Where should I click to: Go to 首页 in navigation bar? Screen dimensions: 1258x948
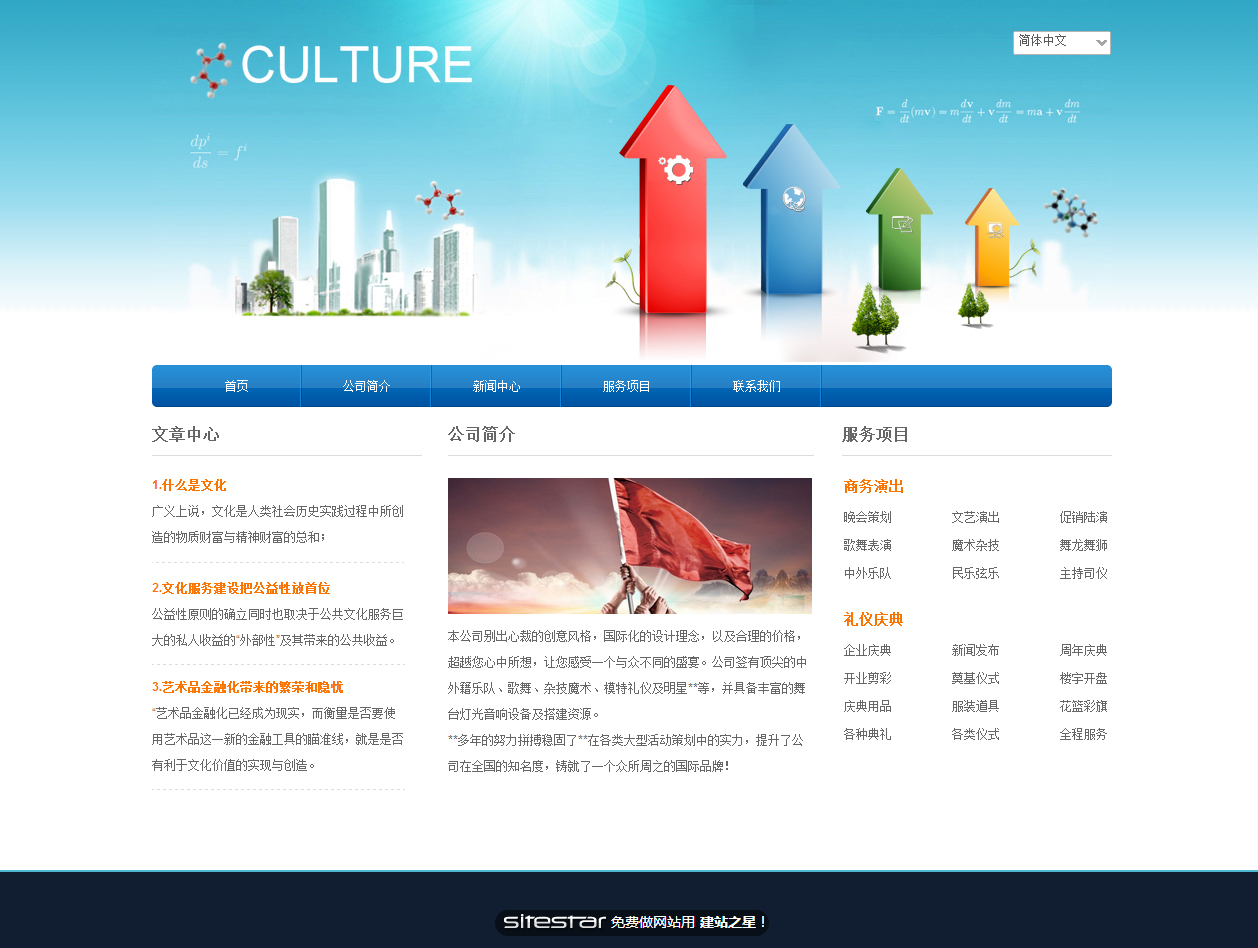pos(236,386)
